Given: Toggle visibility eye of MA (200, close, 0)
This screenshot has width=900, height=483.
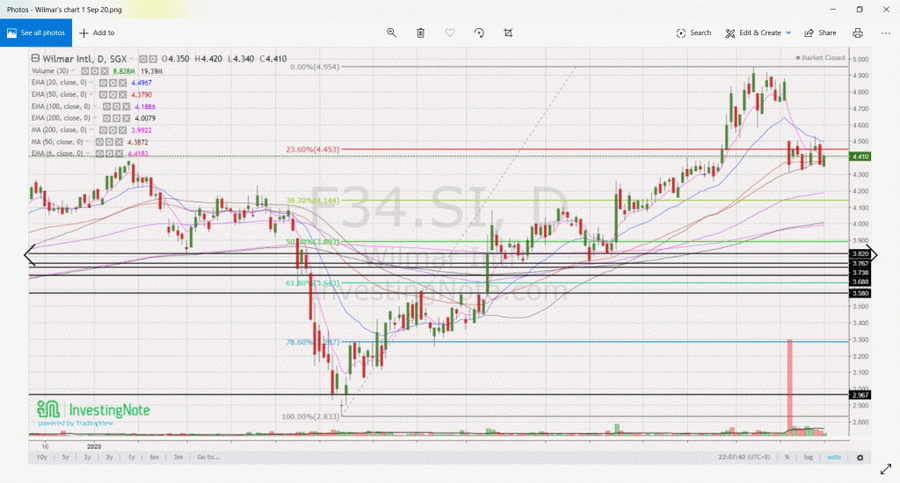Looking at the screenshot, I should coord(103,130).
